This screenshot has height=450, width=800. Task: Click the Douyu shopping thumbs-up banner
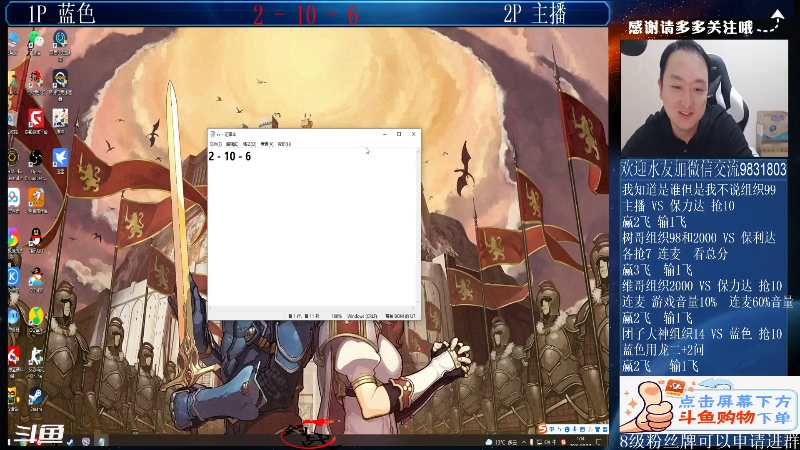pyautogui.click(x=709, y=405)
